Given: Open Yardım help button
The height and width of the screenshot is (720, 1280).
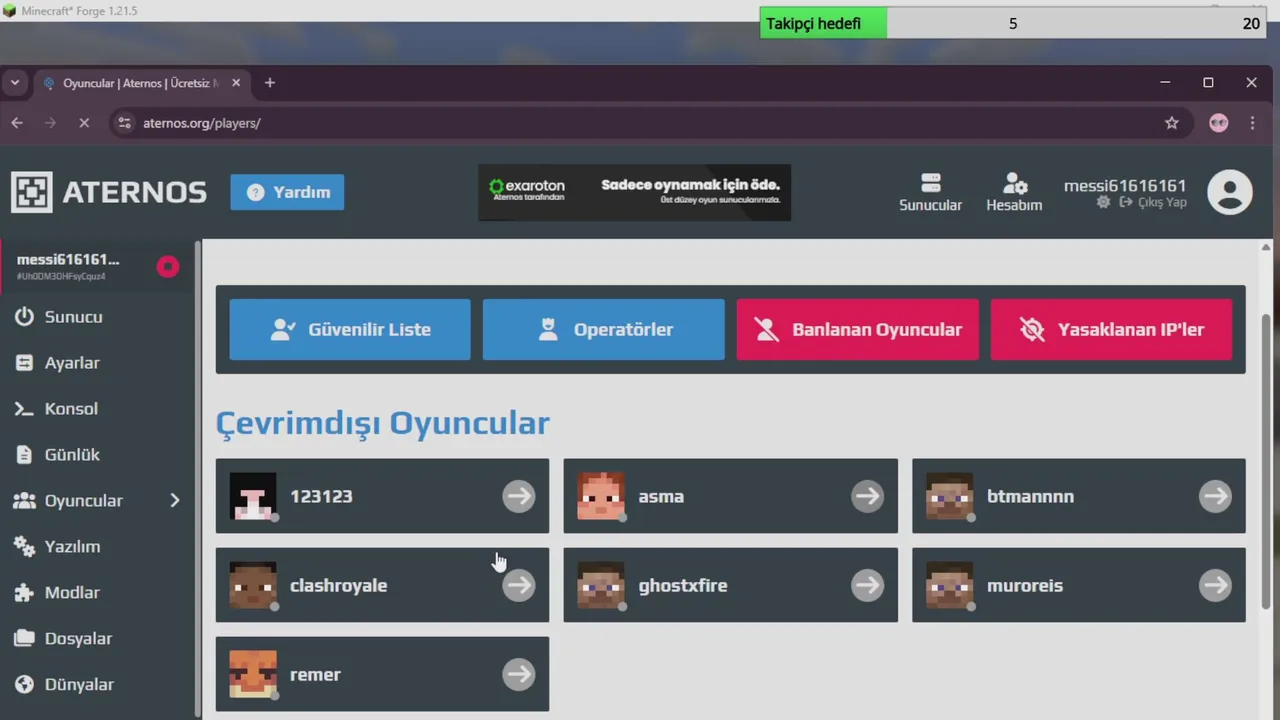Looking at the screenshot, I should [x=287, y=192].
